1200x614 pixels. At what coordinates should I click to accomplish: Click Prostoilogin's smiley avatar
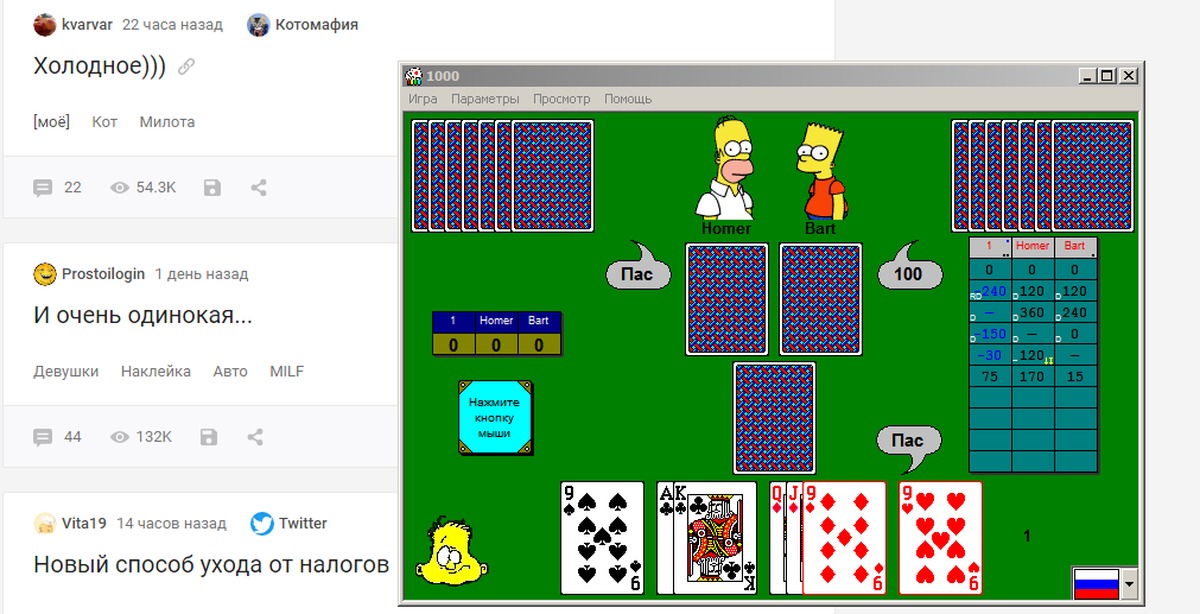(44, 273)
